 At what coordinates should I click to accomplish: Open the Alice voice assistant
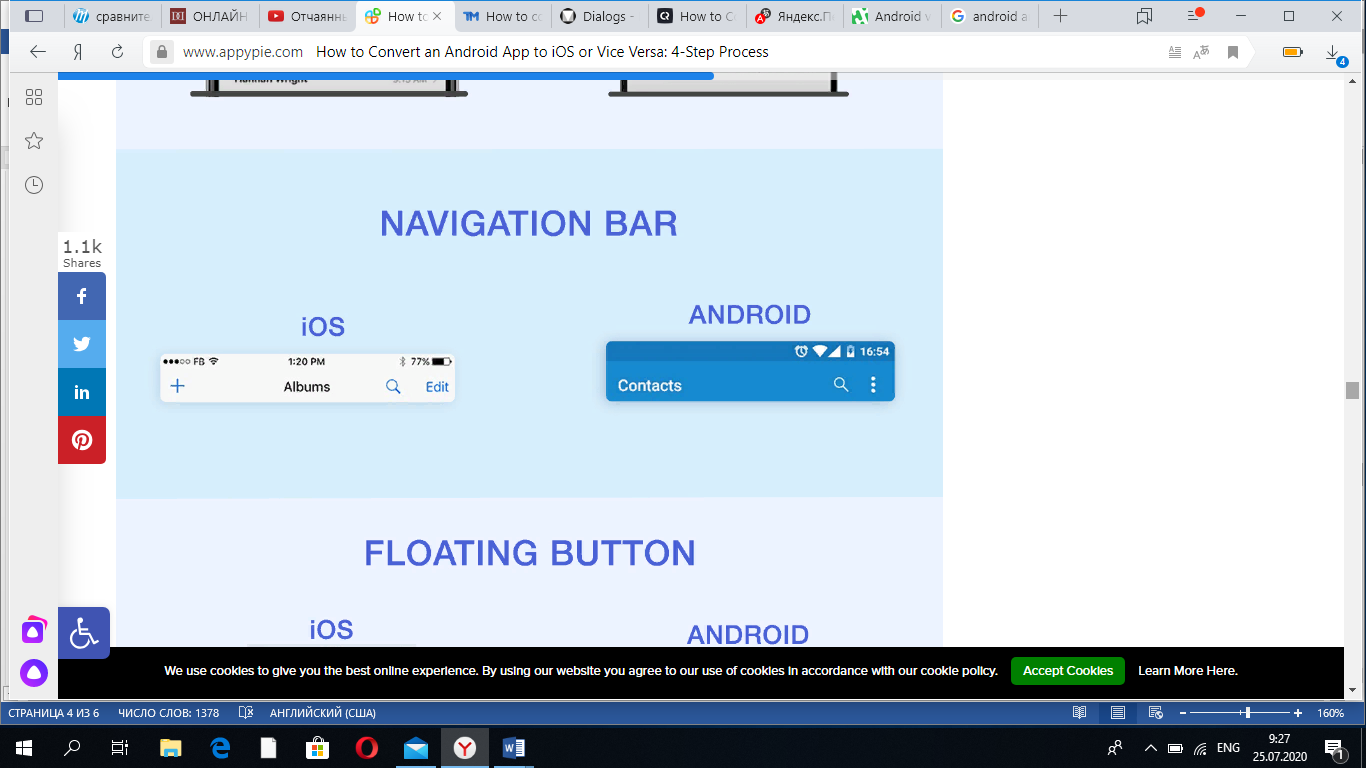[34, 672]
